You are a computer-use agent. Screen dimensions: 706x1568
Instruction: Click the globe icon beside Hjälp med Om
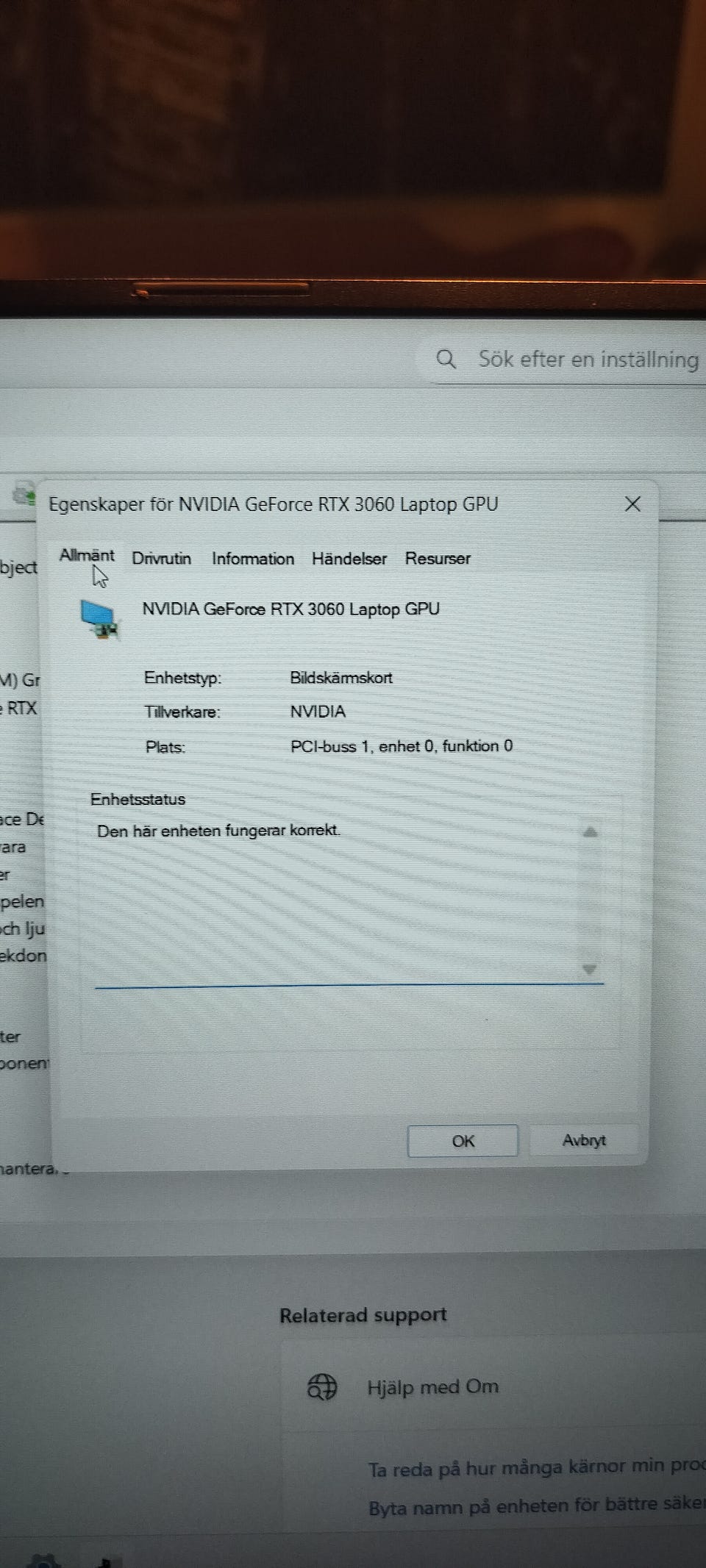coord(321,1387)
